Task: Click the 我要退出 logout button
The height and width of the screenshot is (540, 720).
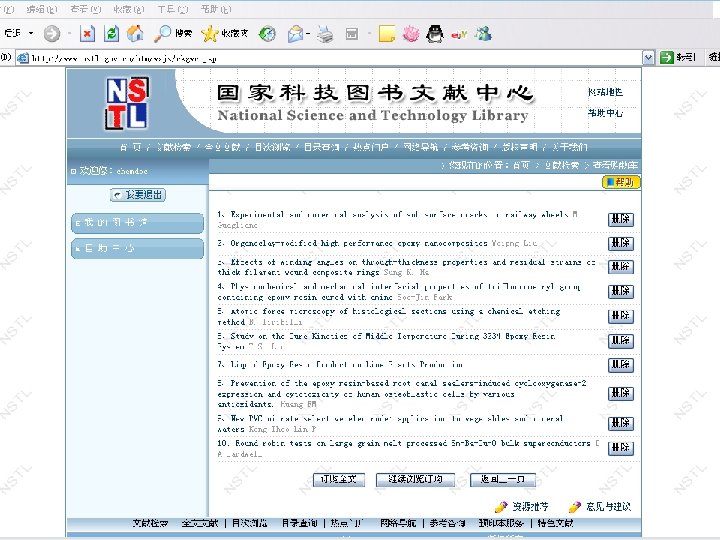Action: point(138,195)
